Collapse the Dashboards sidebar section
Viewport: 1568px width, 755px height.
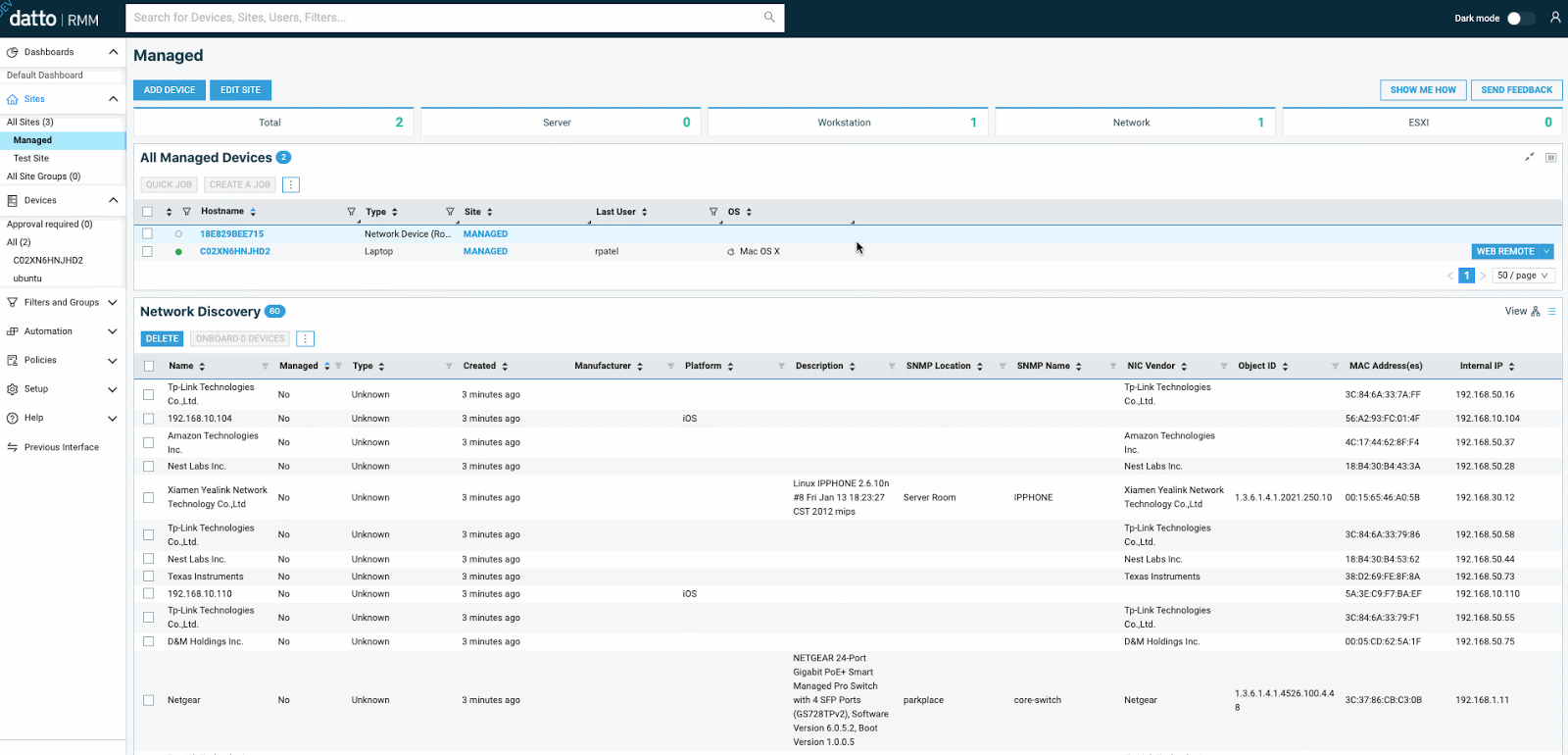113,52
